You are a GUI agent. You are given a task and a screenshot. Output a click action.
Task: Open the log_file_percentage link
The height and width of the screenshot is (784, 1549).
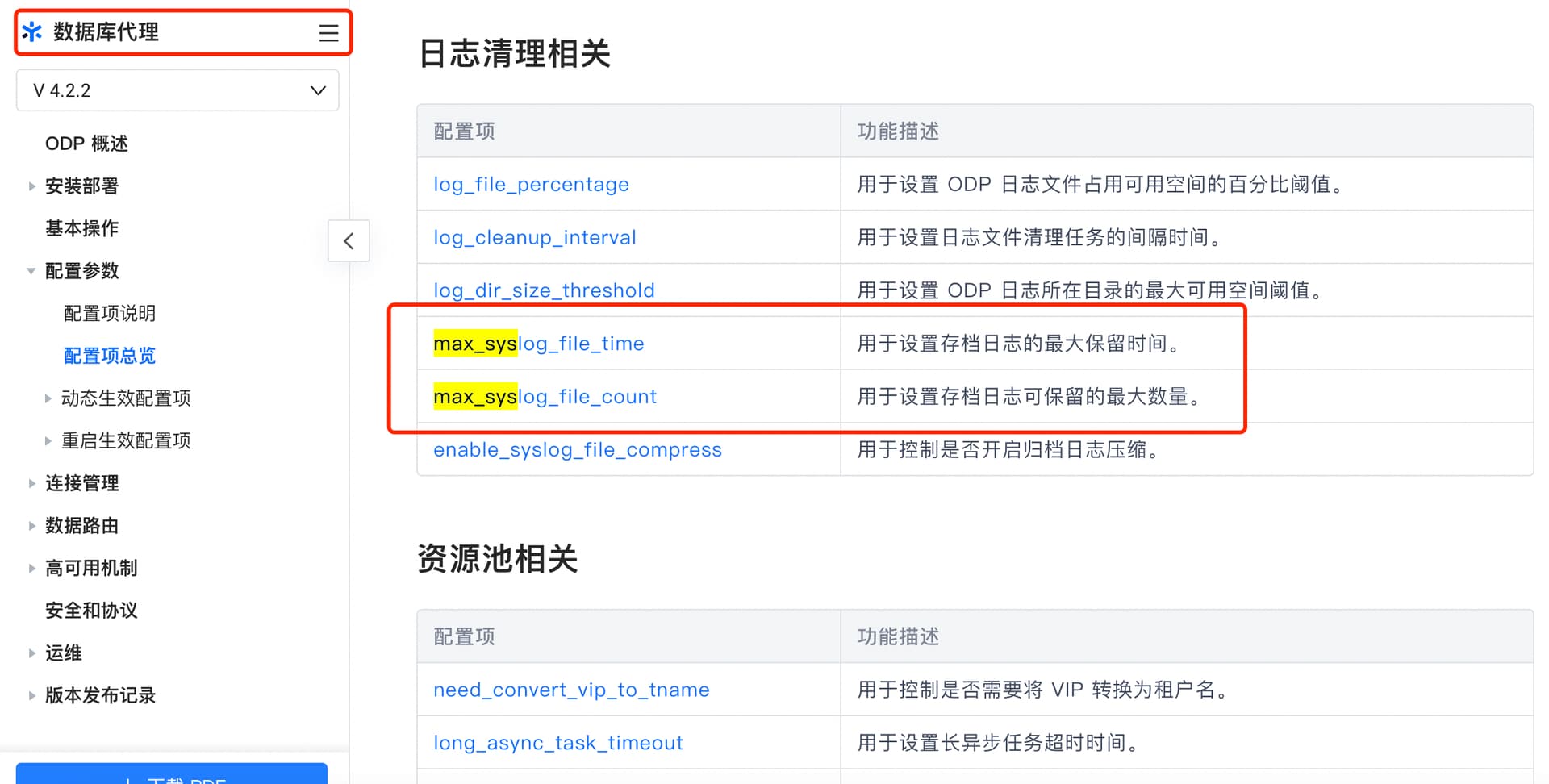pyautogui.click(x=531, y=185)
